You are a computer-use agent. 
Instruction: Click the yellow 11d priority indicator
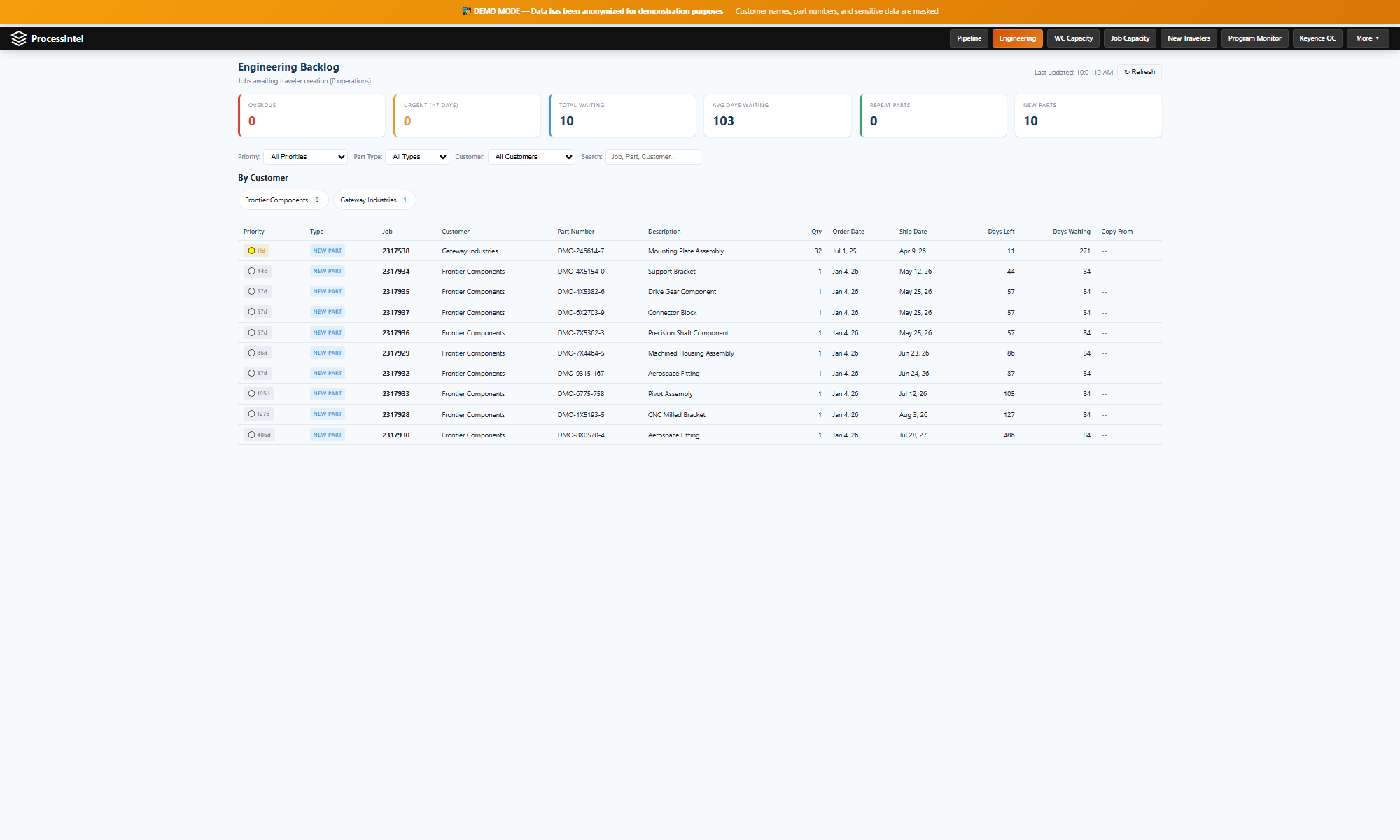click(256, 251)
